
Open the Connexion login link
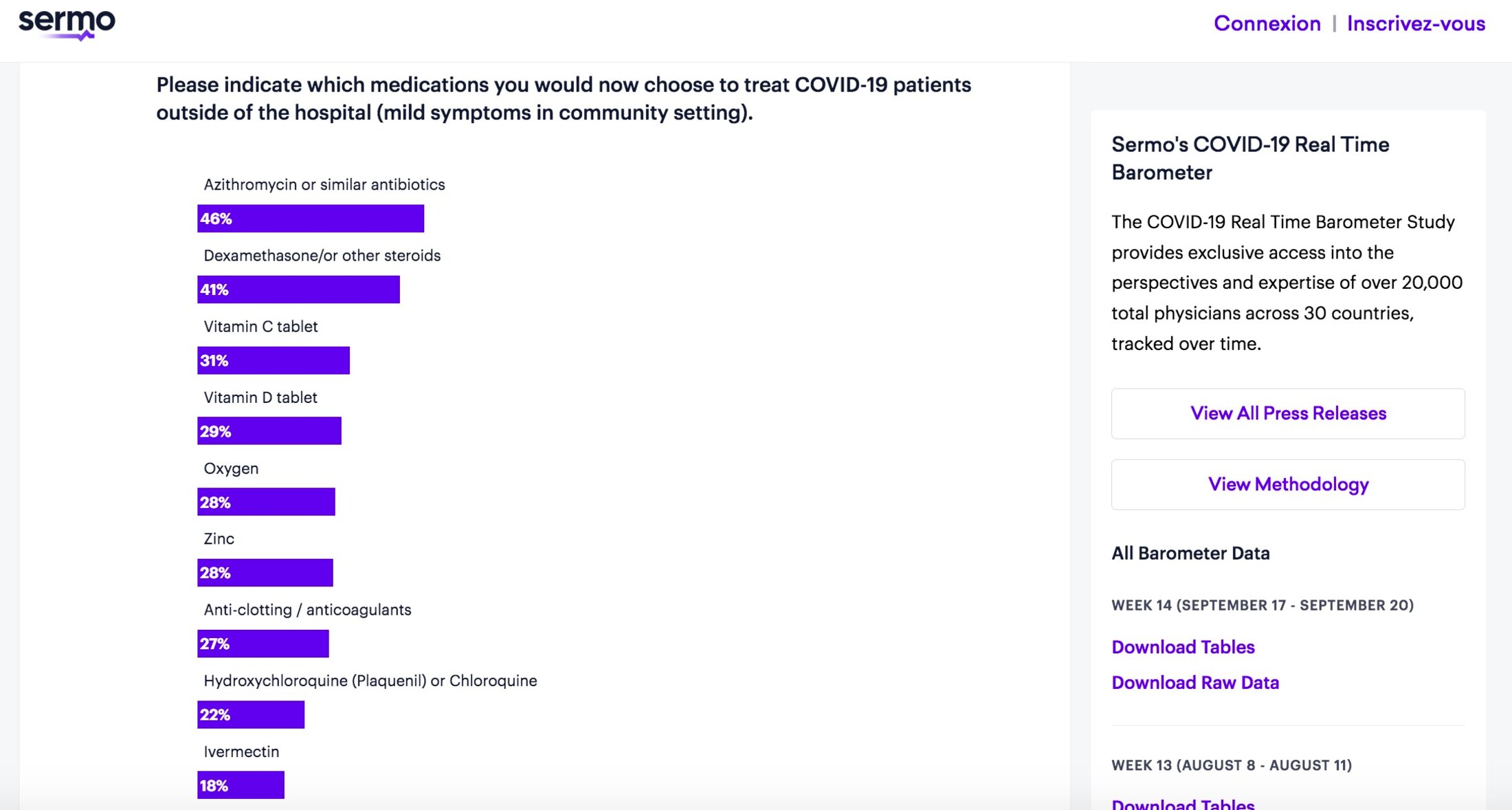tap(1267, 23)
